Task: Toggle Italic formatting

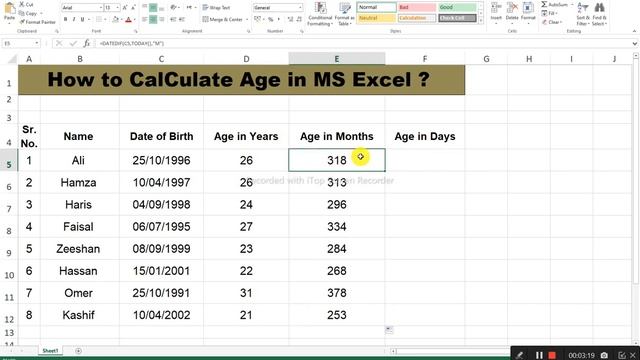Action: (74, 20)
